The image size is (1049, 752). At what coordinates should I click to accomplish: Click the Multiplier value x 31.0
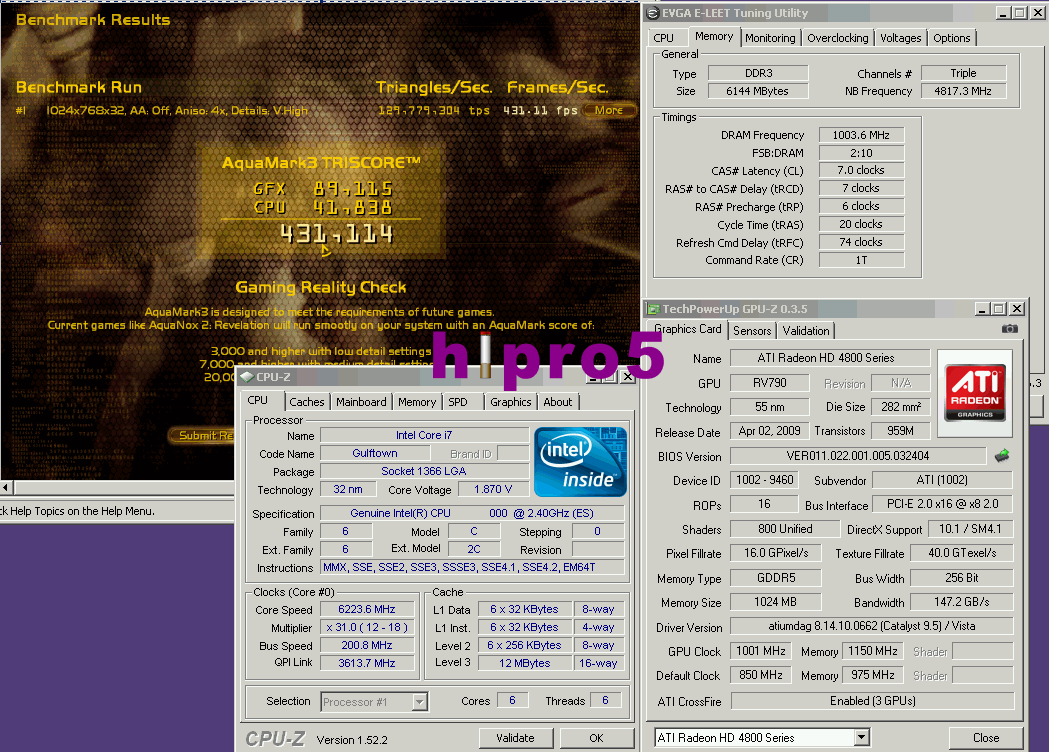(x=367, y=627)
